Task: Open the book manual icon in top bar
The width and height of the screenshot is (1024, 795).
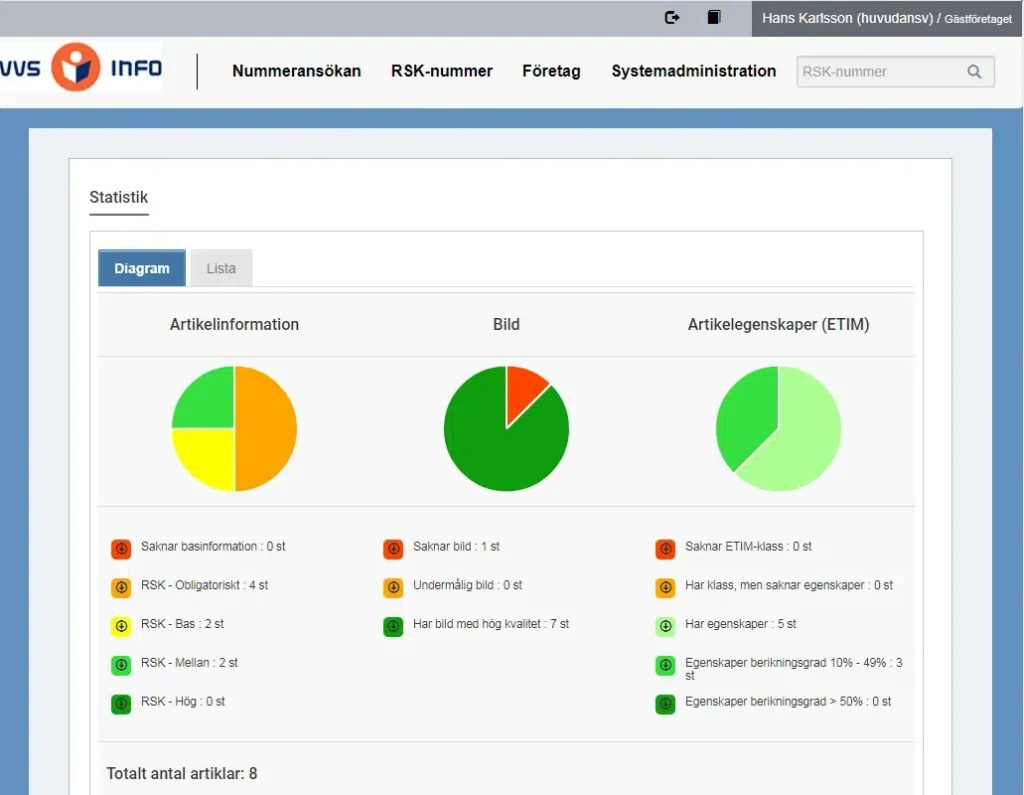Action: click(x=714, y=17)
